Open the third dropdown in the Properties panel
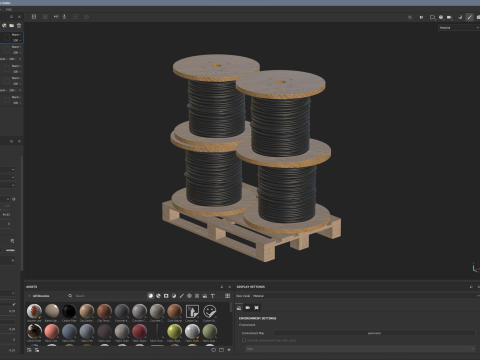The height and width of the screenshot is (360, 480). point(7,185)
